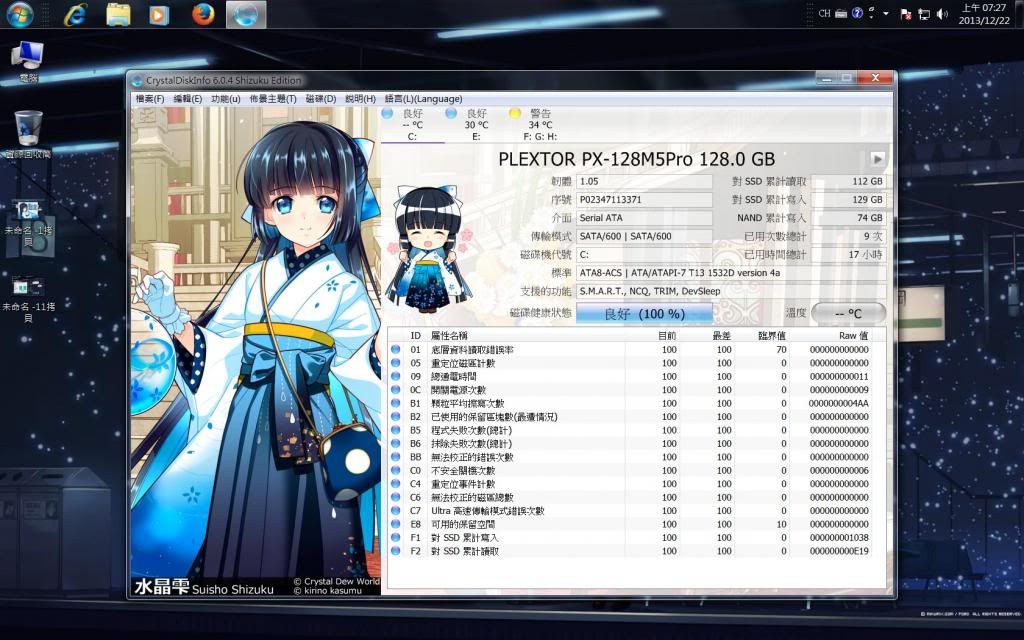The height and width of the screenshot is (640, 1024).
Task: Click the large Shizuku character image
Action: click(255, 351)
